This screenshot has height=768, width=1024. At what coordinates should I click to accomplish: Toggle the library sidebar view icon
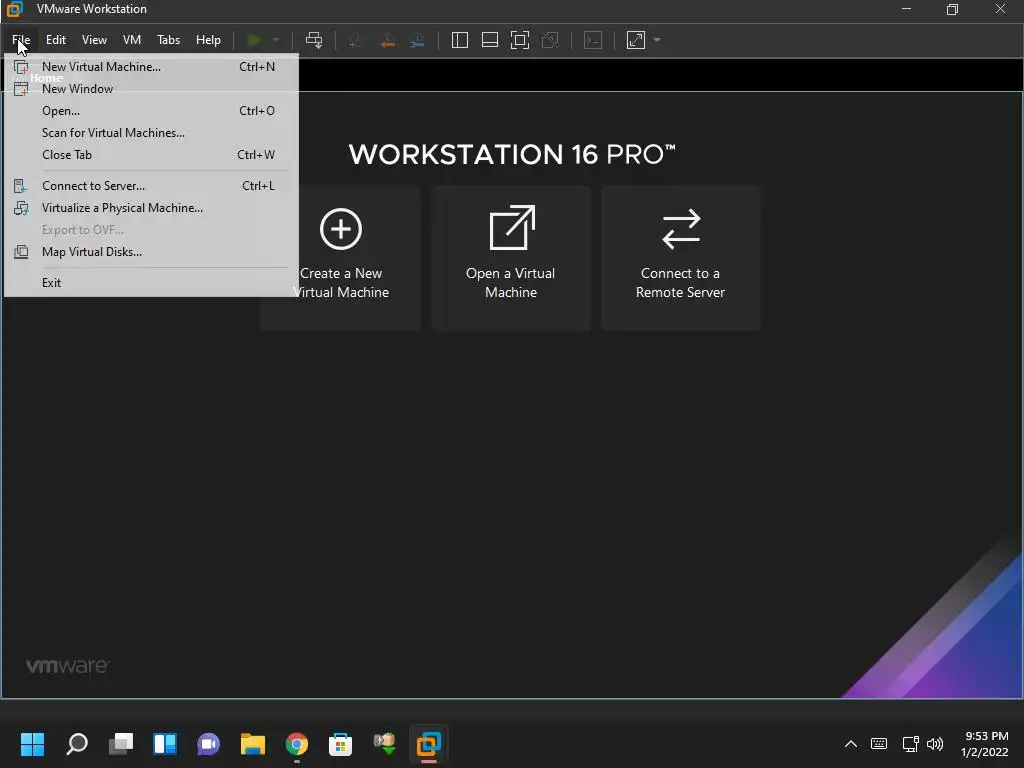tap(460, 40)
